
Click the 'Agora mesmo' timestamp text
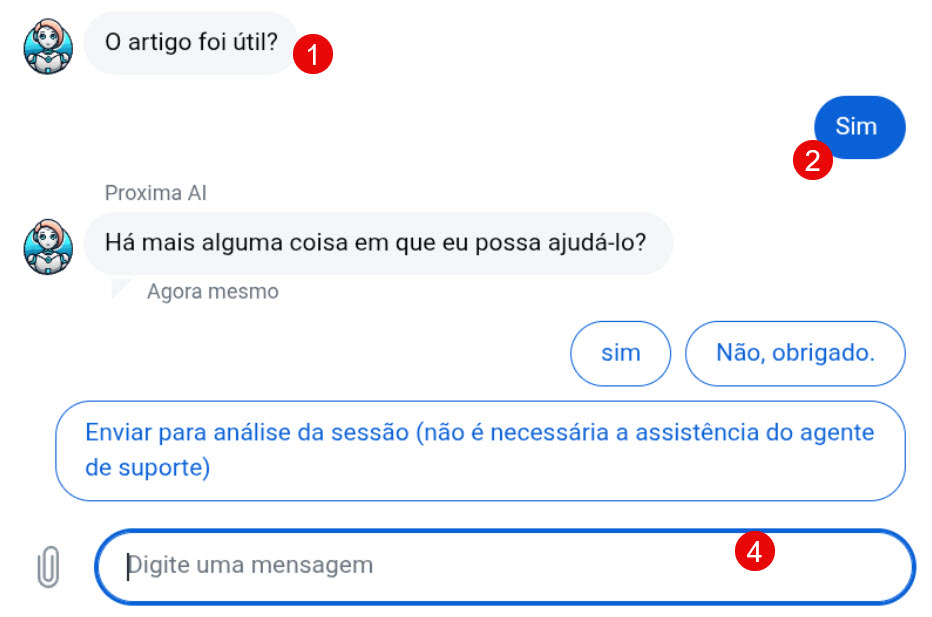pyautogui.click(x=211, y=291)
